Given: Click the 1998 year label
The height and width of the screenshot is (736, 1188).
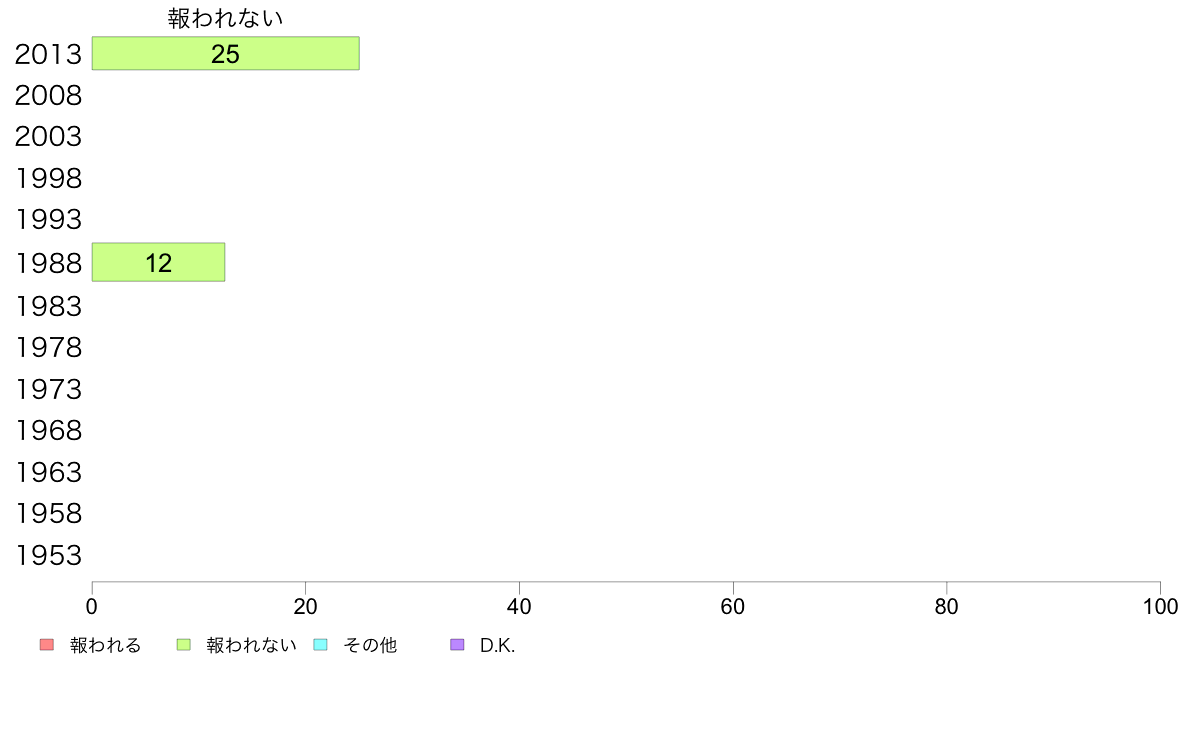Looking at the screenshot, I should coord(48,179).
